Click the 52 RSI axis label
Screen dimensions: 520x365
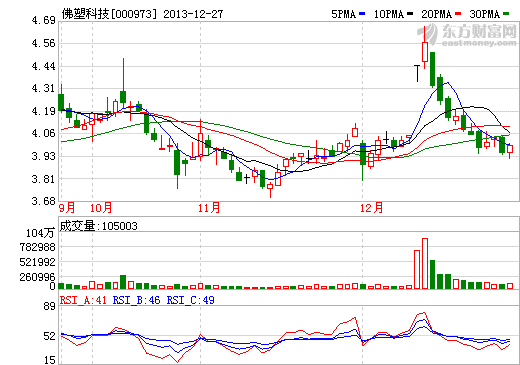[49, 336]
